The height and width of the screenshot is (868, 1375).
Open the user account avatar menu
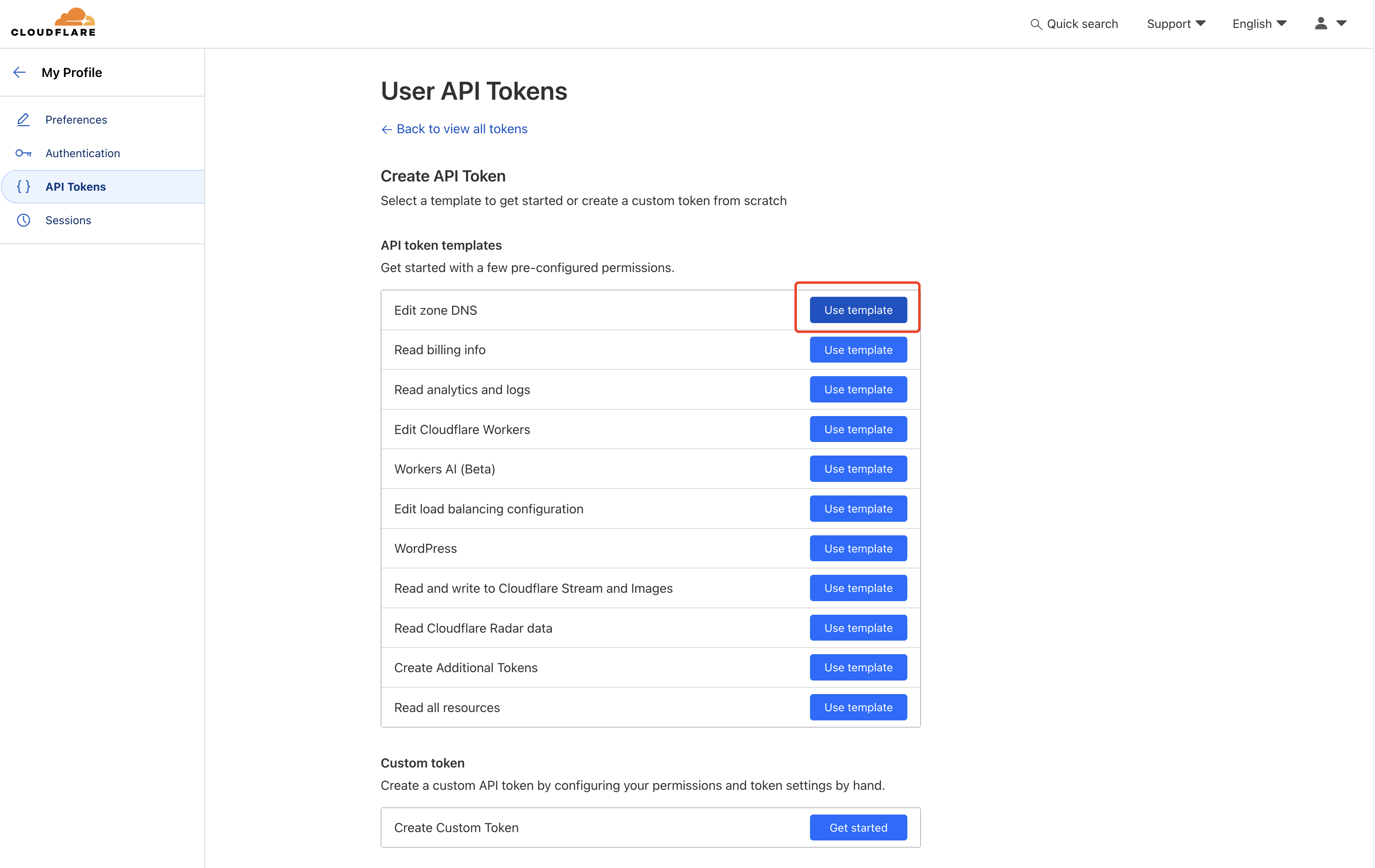coord(1321,24)
